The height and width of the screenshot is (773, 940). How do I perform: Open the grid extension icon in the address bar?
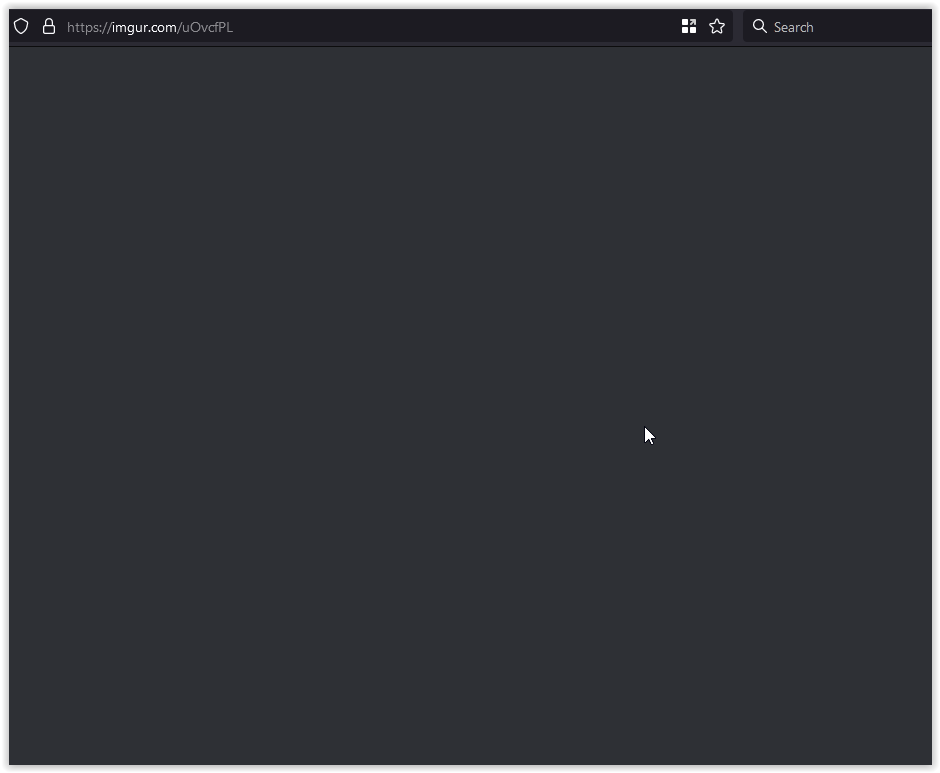tap(689, 26)
